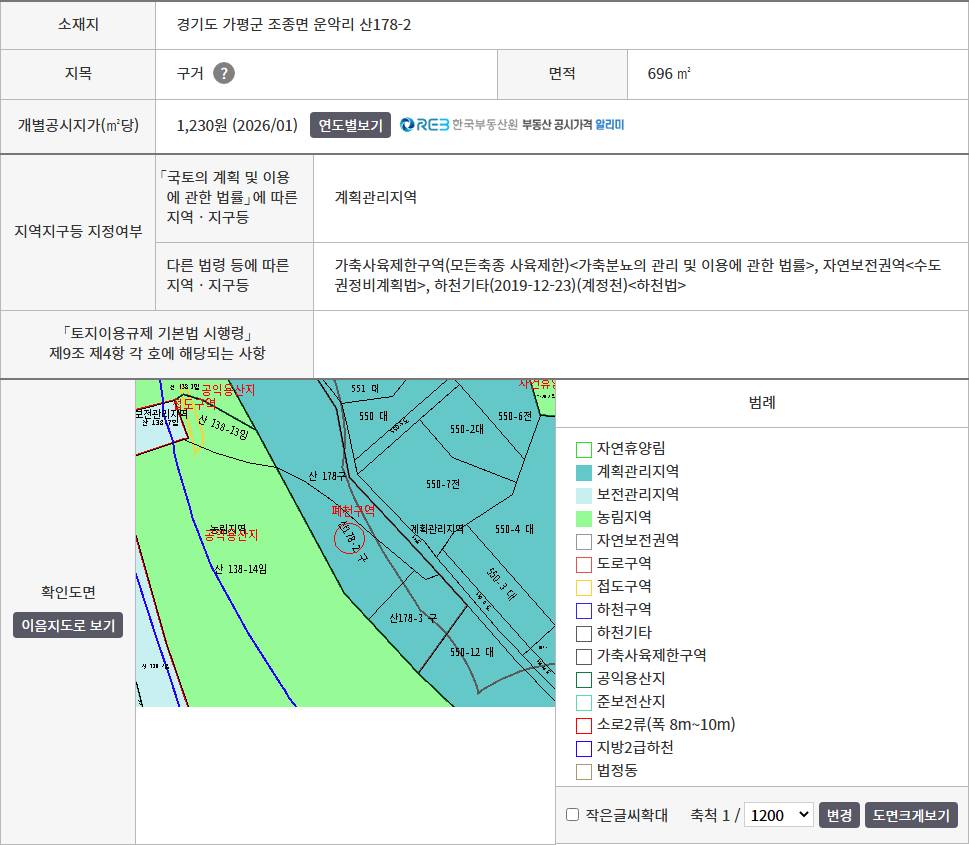Screen dimensions: 969x845
Task: Enable the 작은글씨확대 checkbox
Action: point(573,815)
